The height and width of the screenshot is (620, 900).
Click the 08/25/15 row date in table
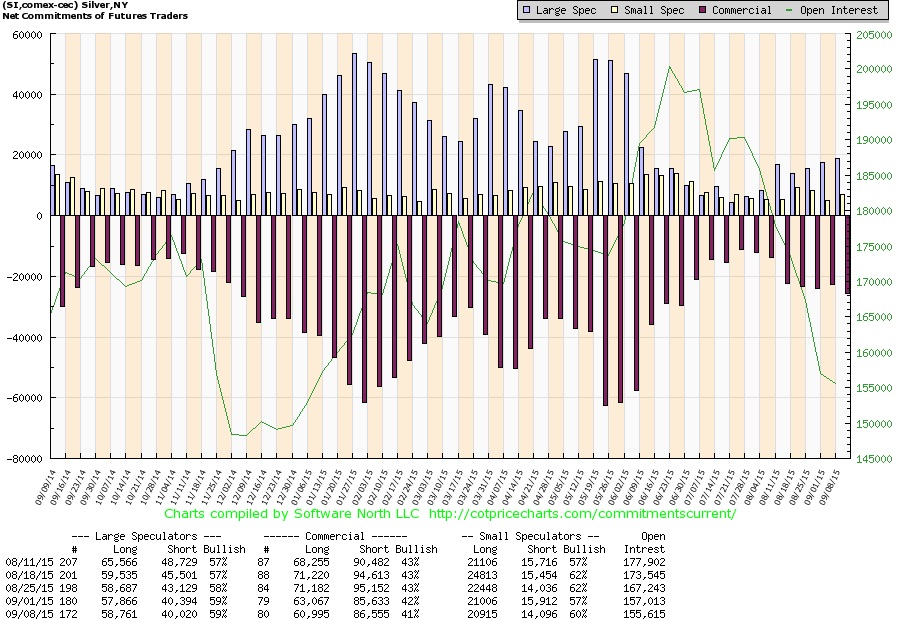[x=29, y=588]
